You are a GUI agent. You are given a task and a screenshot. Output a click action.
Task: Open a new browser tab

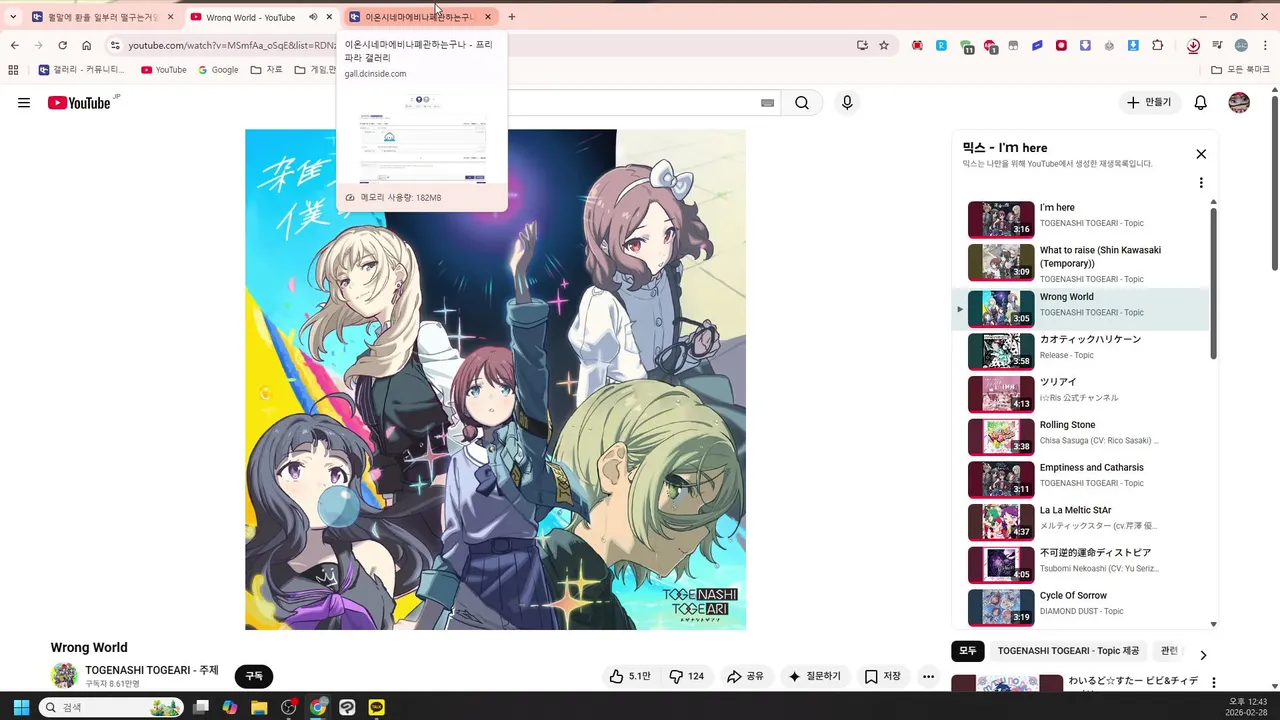click(511, 17)
